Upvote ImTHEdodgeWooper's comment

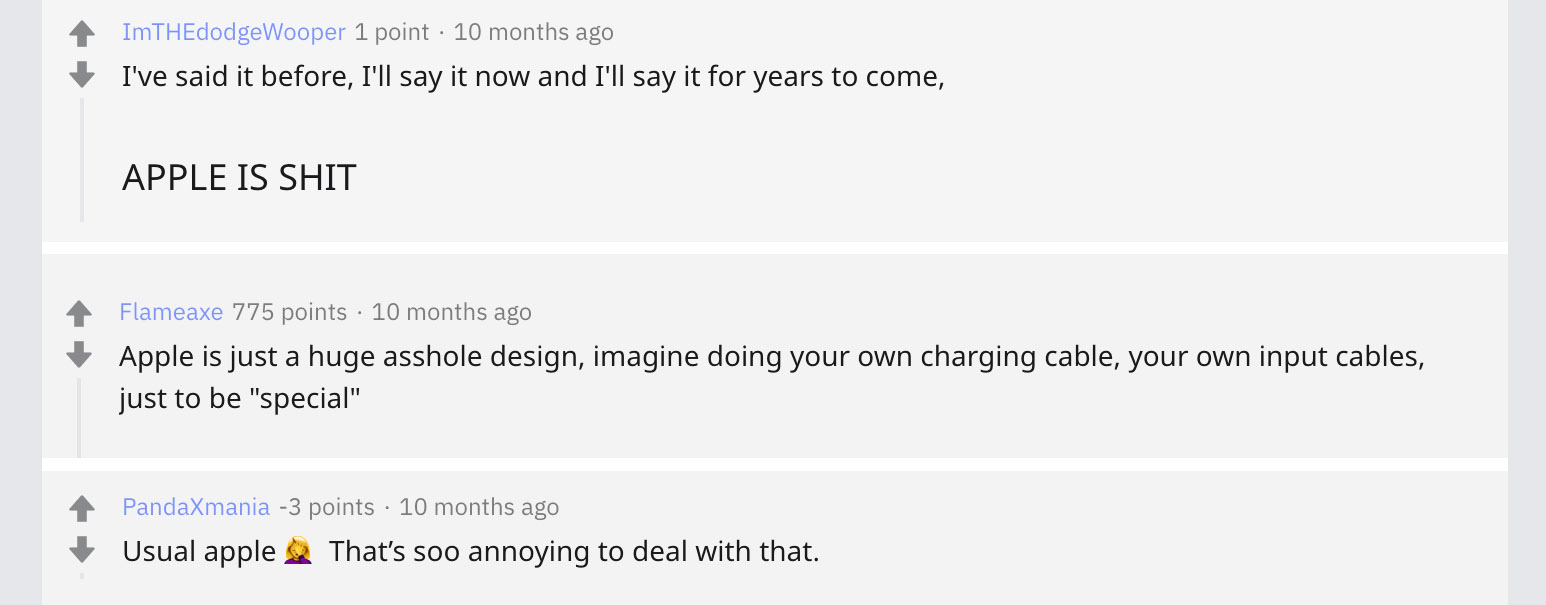point(82,35)
